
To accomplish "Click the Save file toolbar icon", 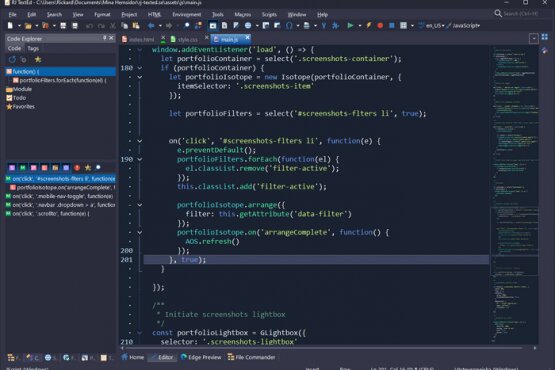I will 63,25.
